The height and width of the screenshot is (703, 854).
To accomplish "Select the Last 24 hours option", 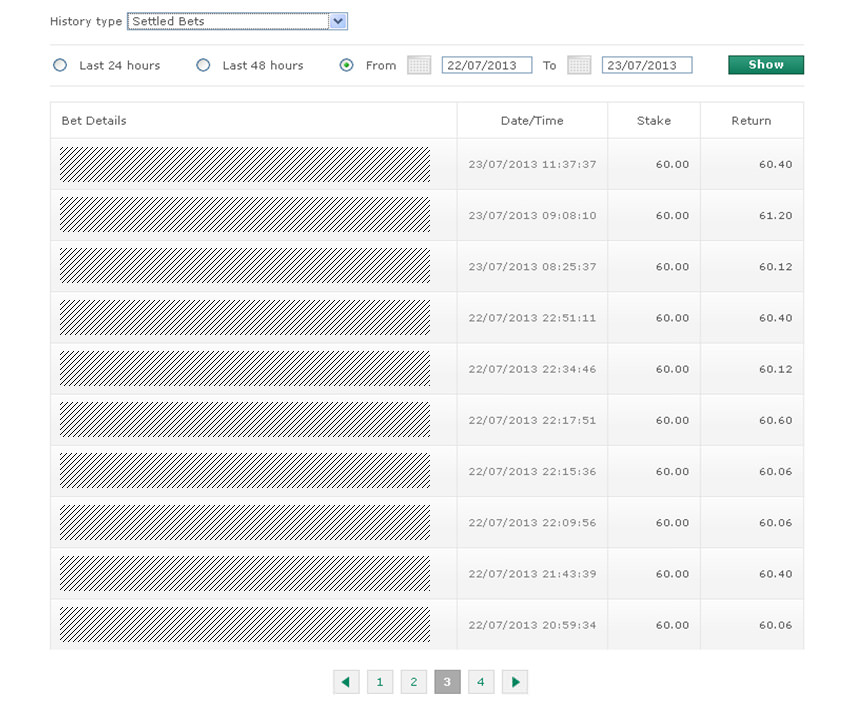I will click(60, 65).
